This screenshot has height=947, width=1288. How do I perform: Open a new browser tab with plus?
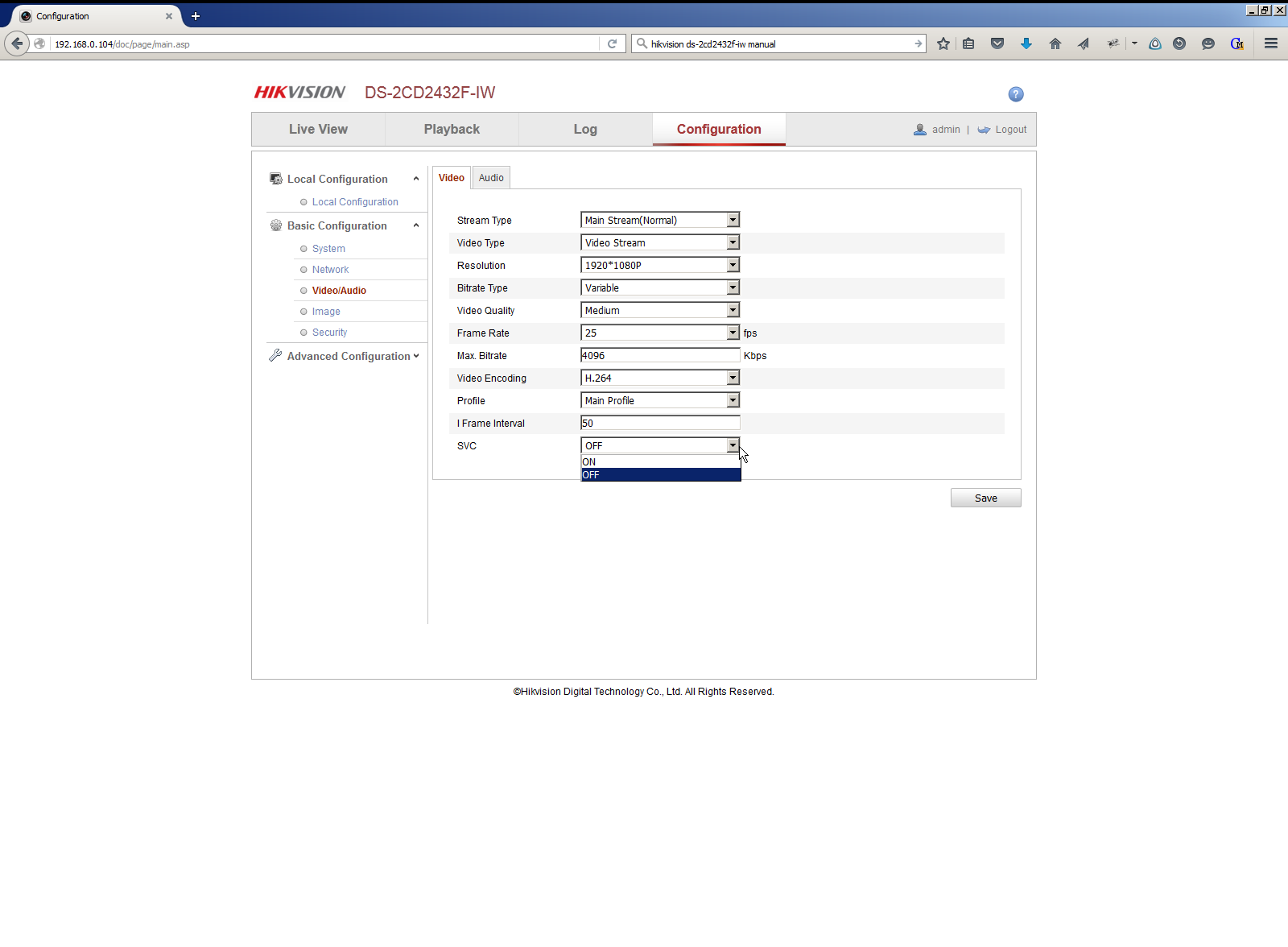coord(196,16)
